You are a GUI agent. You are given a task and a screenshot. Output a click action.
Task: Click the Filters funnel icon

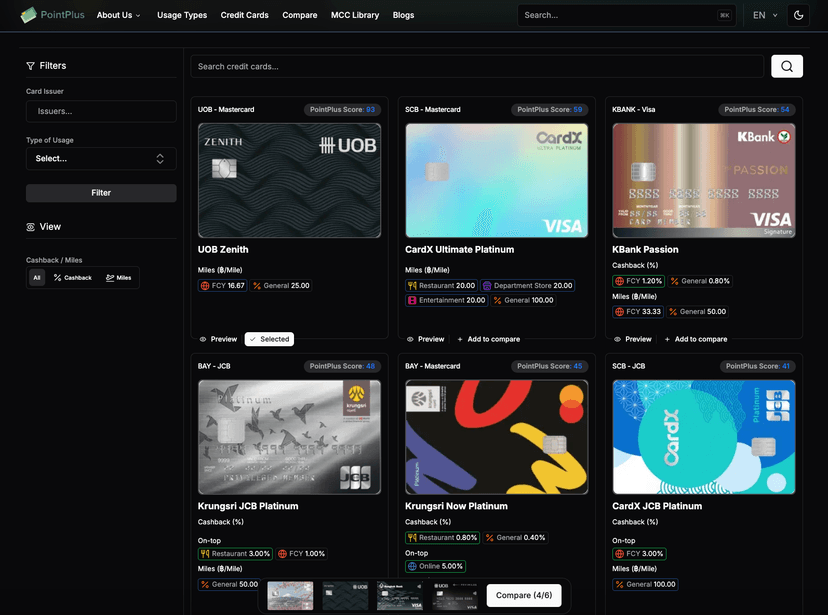(x=30, y=66)
